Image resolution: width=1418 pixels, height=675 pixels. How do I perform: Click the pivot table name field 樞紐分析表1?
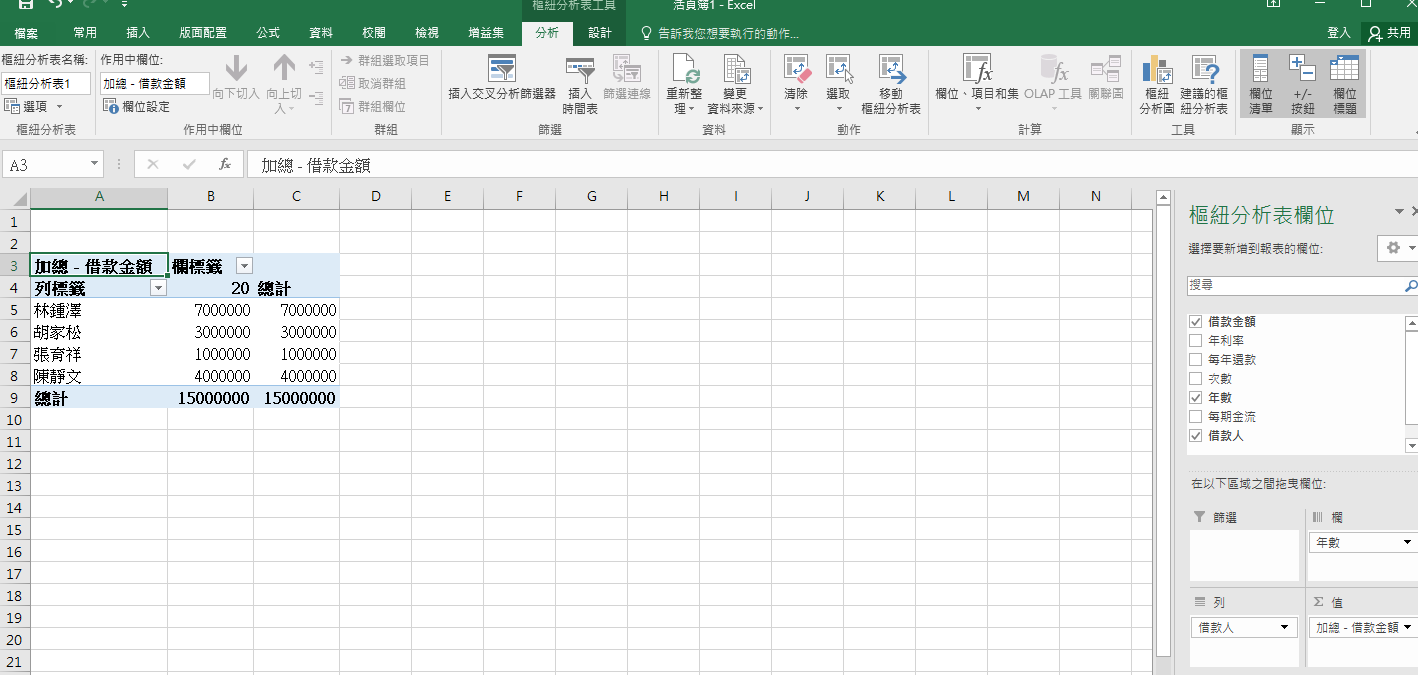[x=47, y=83]
